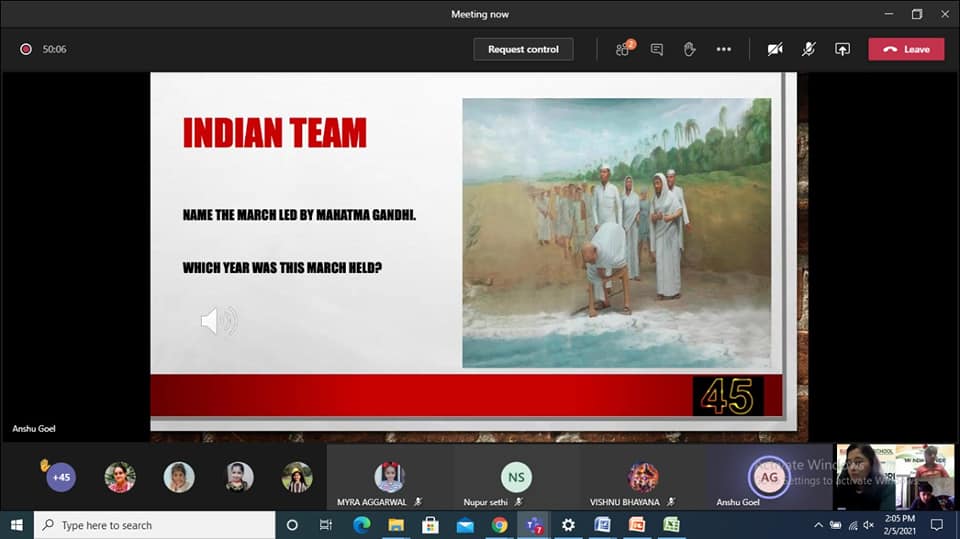Raise your hand in the meeting
The image size is (960, 539).
pyautogui.click(x=689, y=49)
